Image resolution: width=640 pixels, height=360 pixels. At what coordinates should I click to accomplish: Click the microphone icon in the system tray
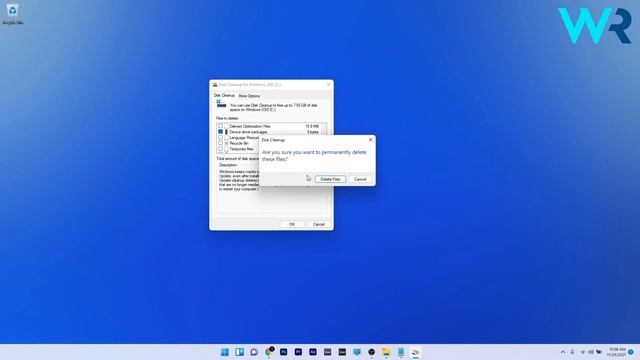coord(572,352)
